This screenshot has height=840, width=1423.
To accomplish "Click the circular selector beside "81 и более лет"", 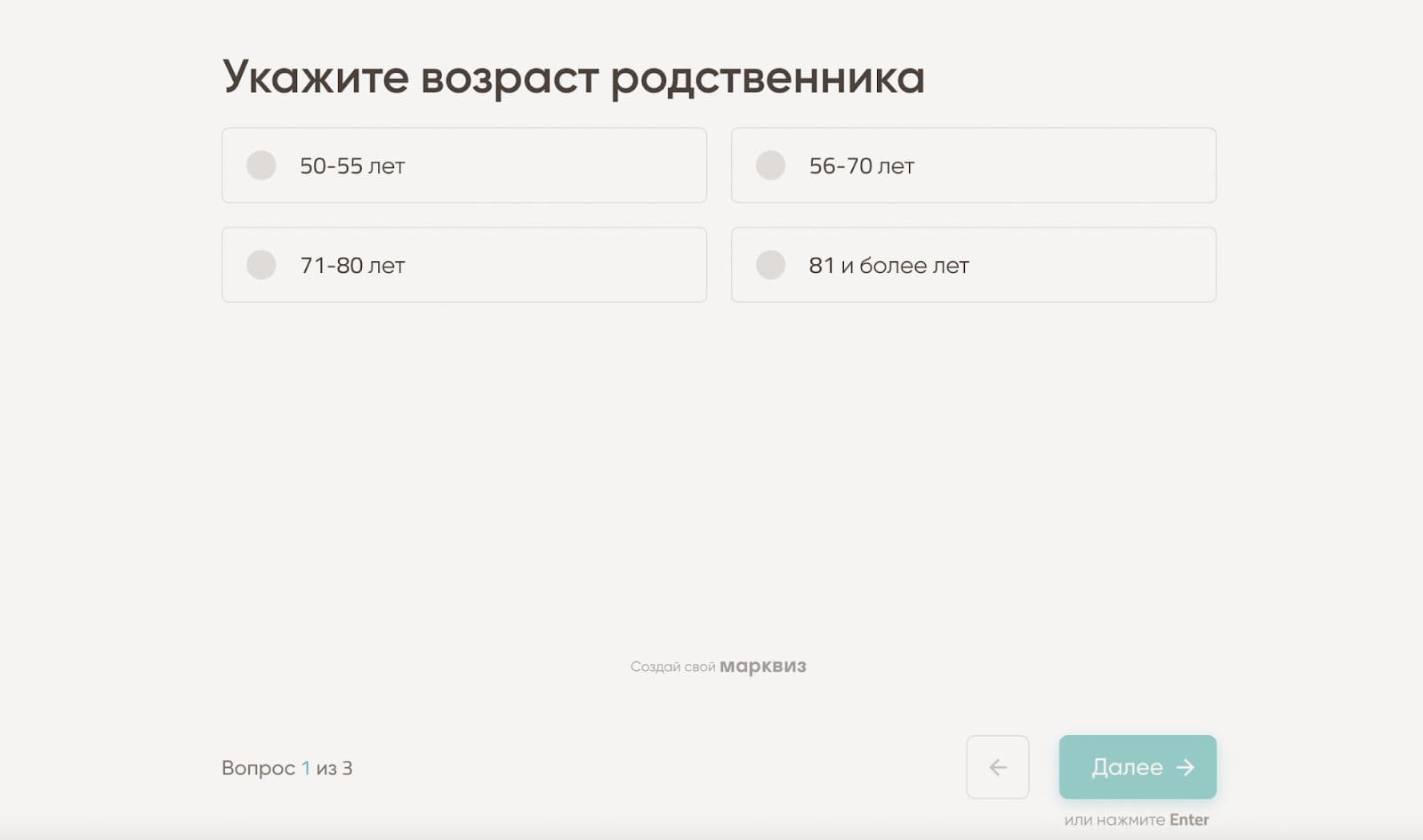I will (x=769, y=265).
